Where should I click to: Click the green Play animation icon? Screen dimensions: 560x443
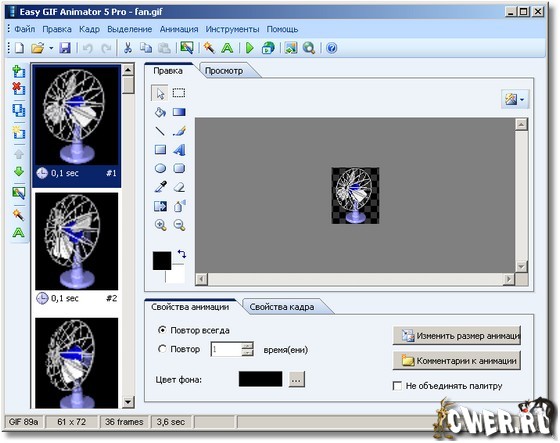coord(250,48)
